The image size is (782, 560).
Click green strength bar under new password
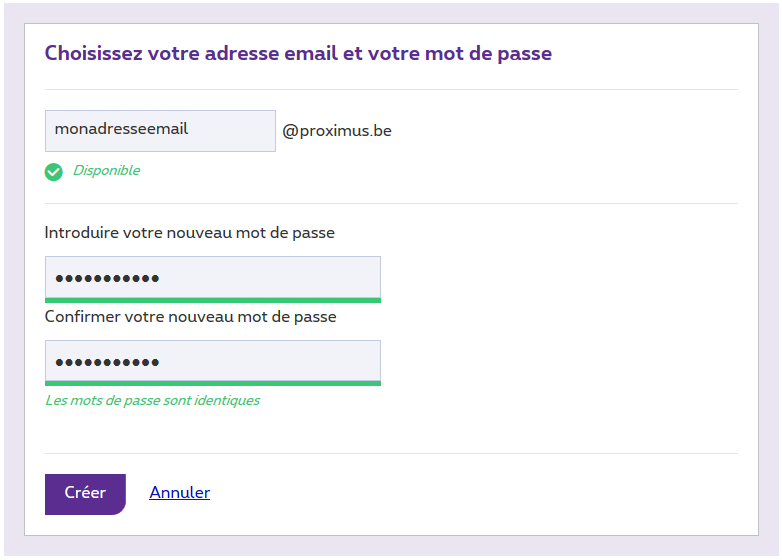tap(212, 300)
